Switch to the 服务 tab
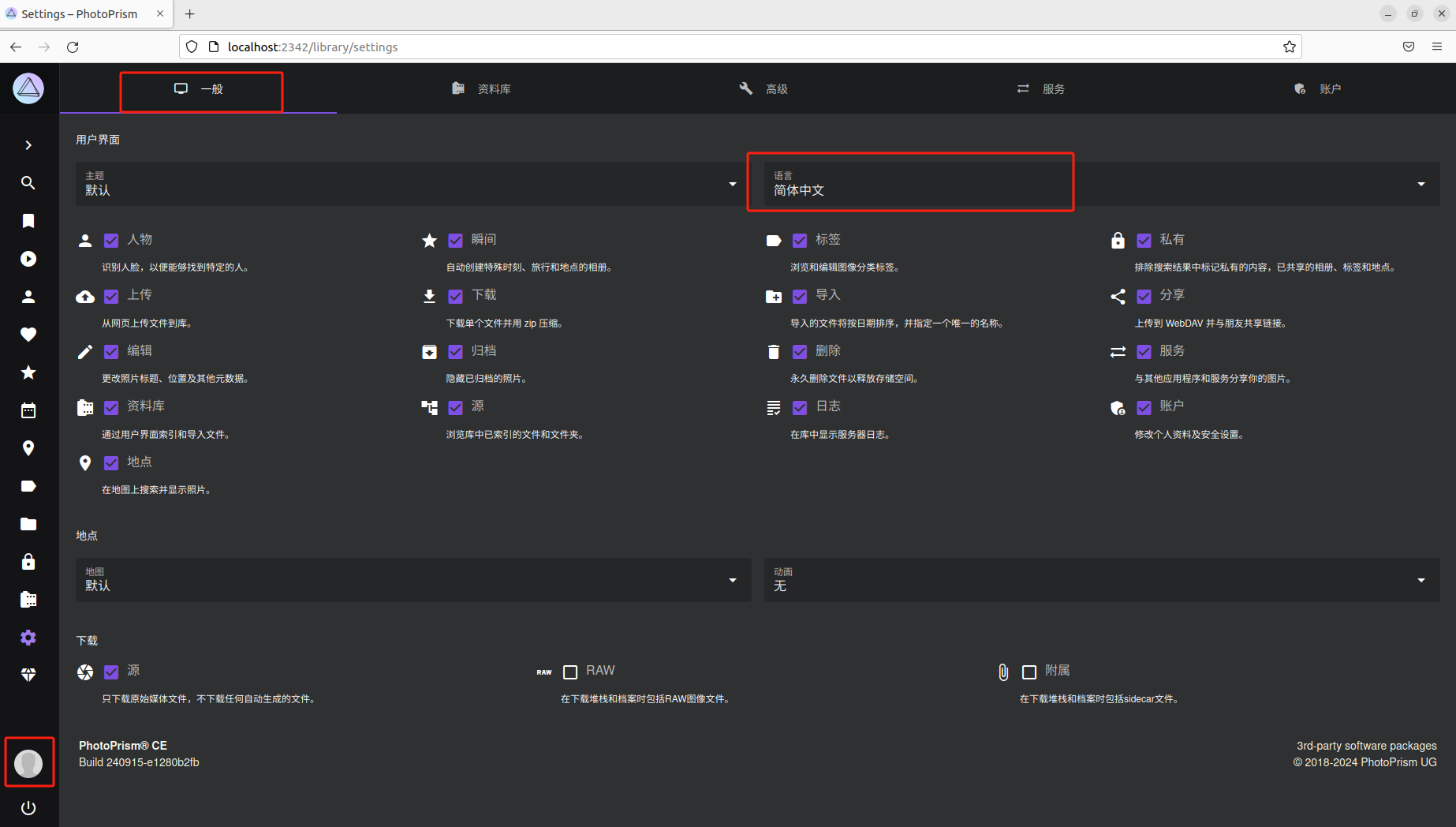The width and height of the screenshot is (1456, 827). (x=1041, y=89)
